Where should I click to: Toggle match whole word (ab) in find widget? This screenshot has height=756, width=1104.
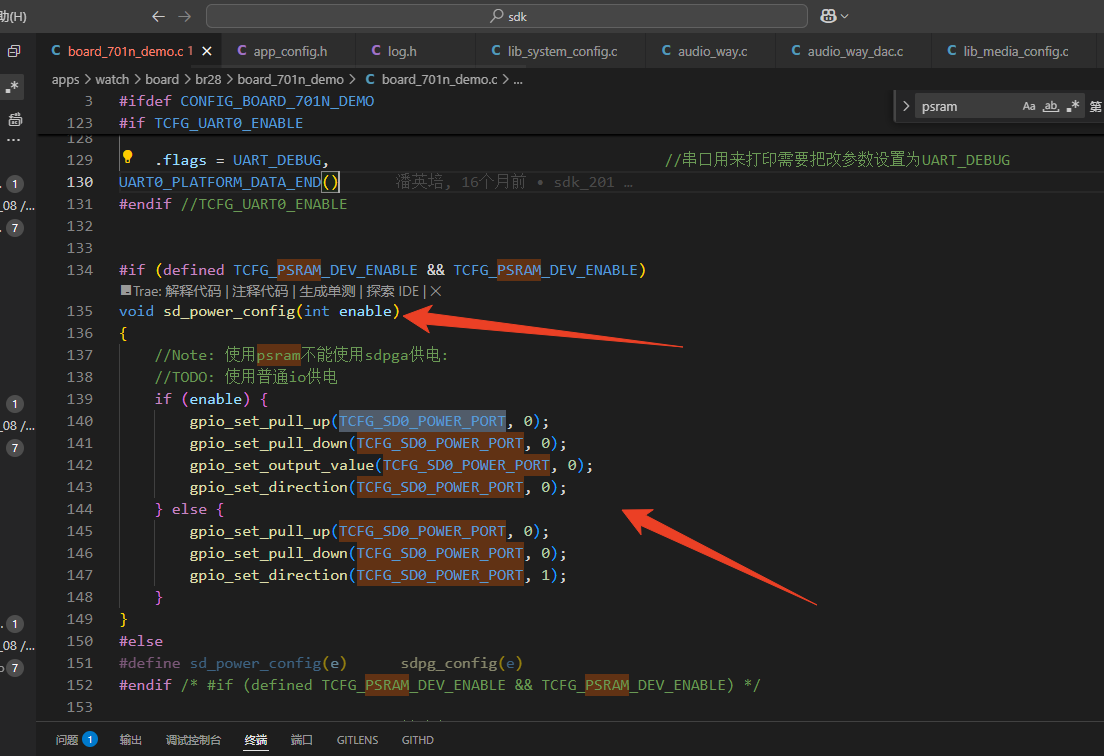point(1050,106)
